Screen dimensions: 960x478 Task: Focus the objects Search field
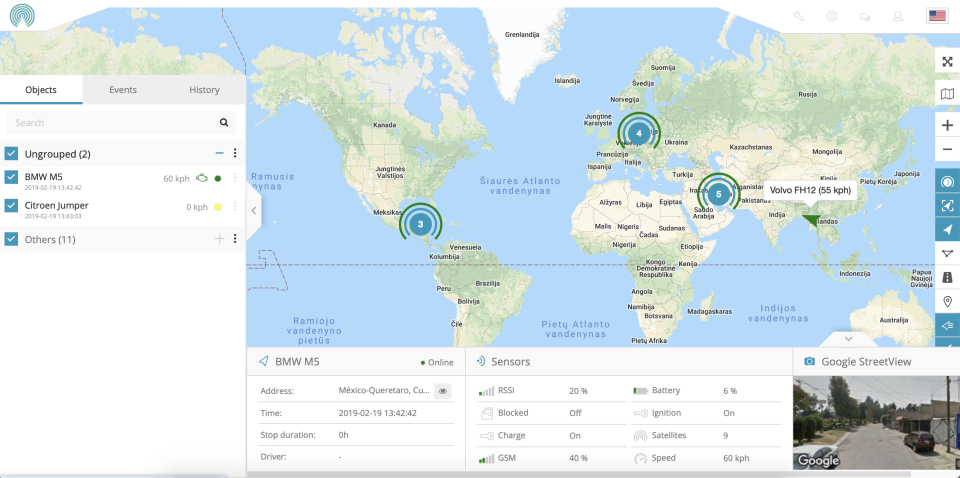coord(121,122)
